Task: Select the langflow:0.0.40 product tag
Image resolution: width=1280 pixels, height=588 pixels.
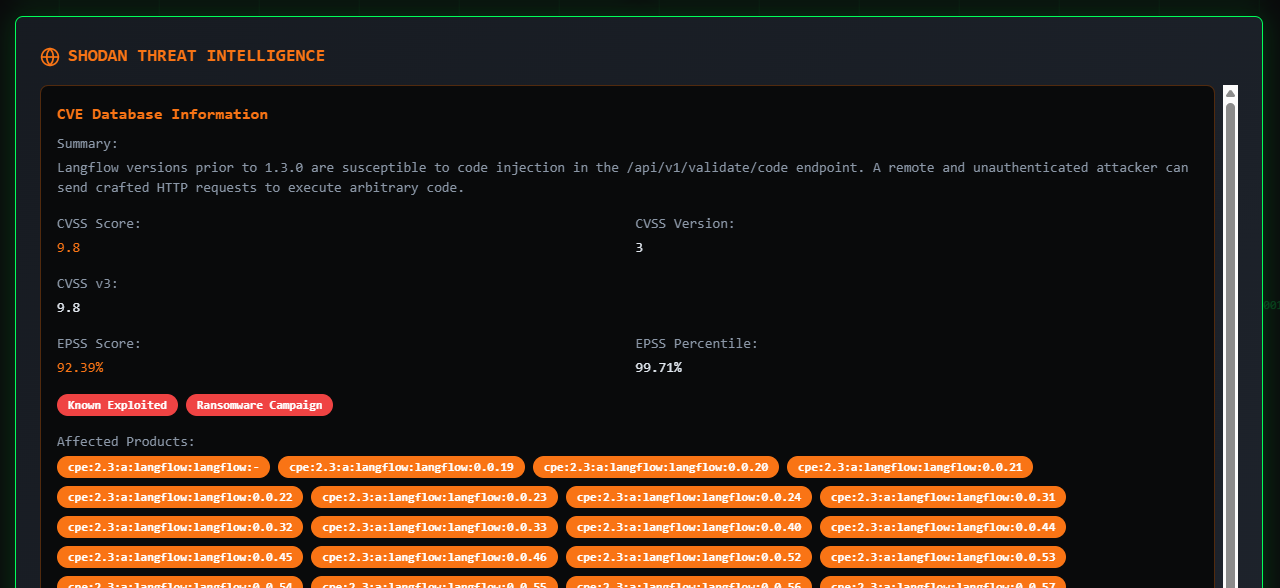Action: pos(689,527)
